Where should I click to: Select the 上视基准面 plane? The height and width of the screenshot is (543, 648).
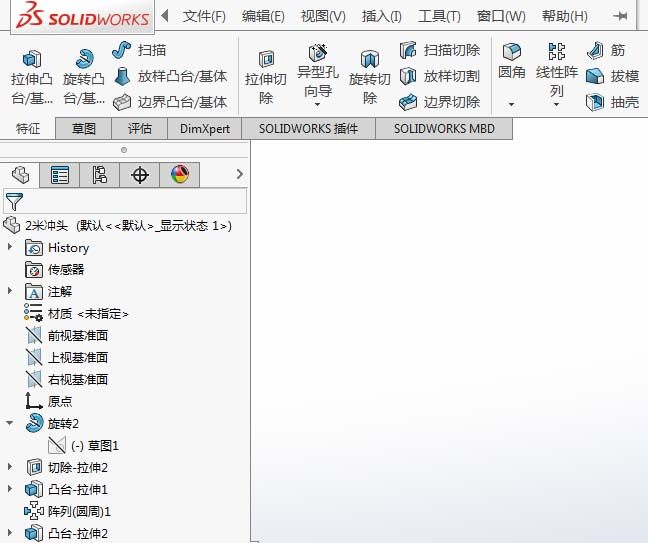coord(67,357)
